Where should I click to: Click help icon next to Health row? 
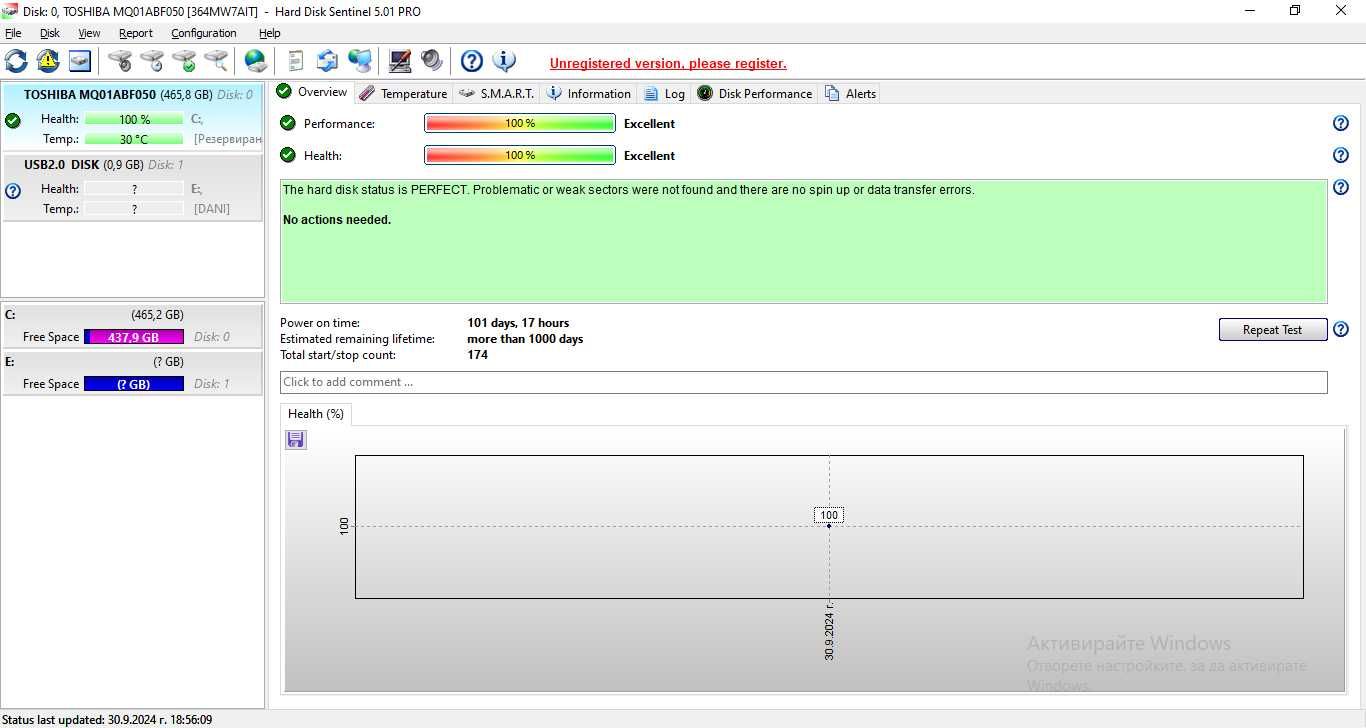(1341, 156)
